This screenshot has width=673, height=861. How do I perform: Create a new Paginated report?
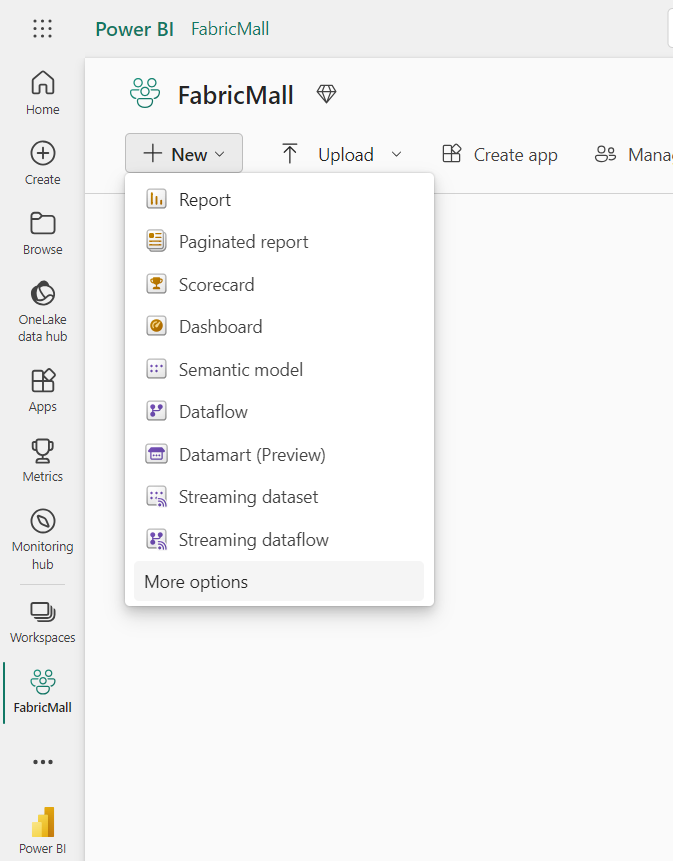click(x=279, y=242)
